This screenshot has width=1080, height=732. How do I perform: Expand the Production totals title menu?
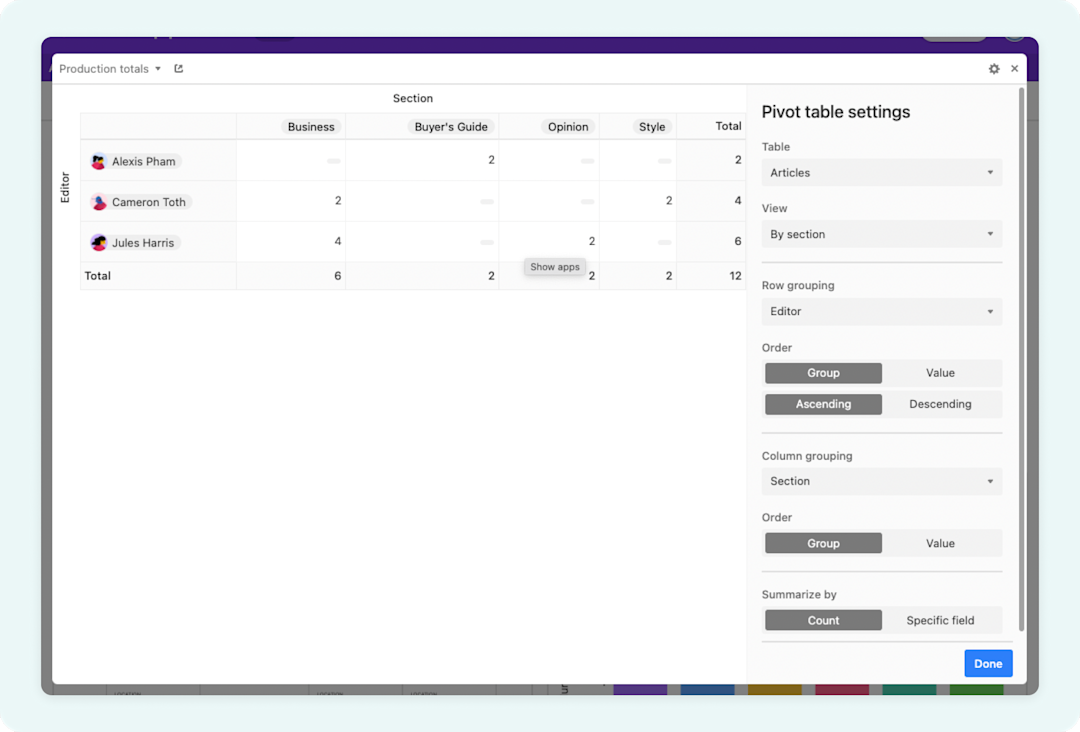coord(155,68)
